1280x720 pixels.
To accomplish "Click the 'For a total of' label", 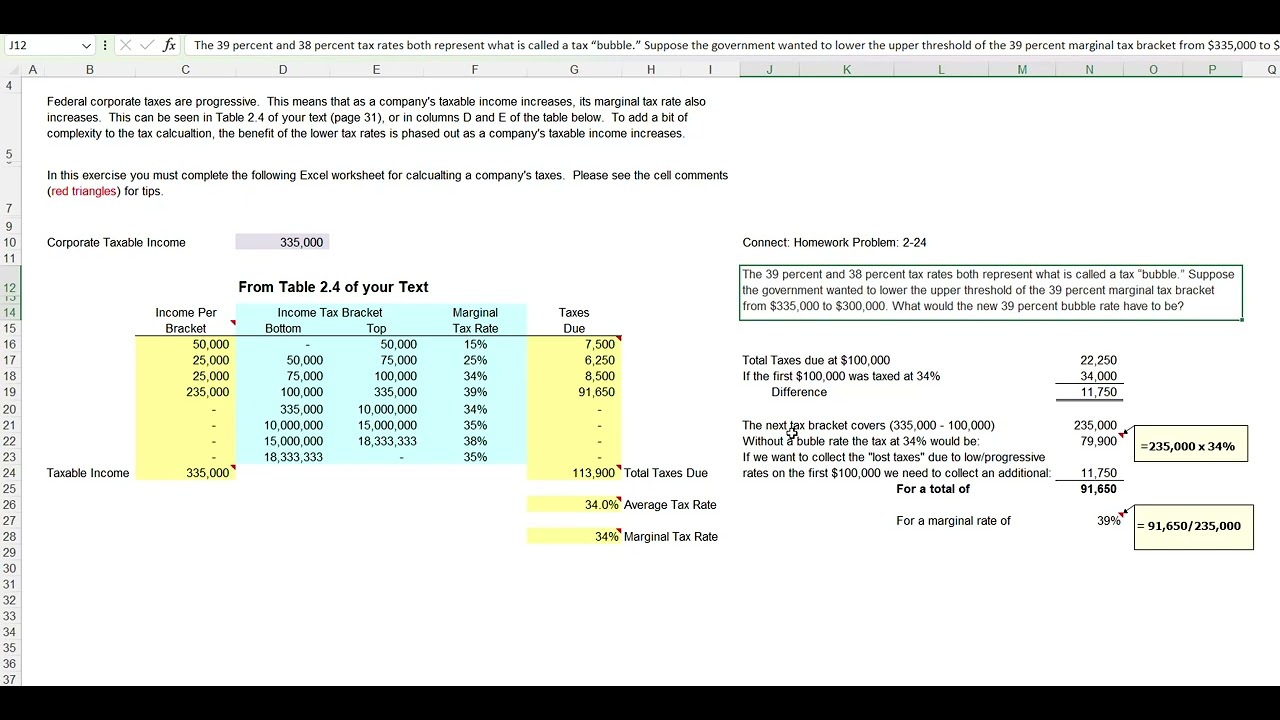I will point(933,489).
